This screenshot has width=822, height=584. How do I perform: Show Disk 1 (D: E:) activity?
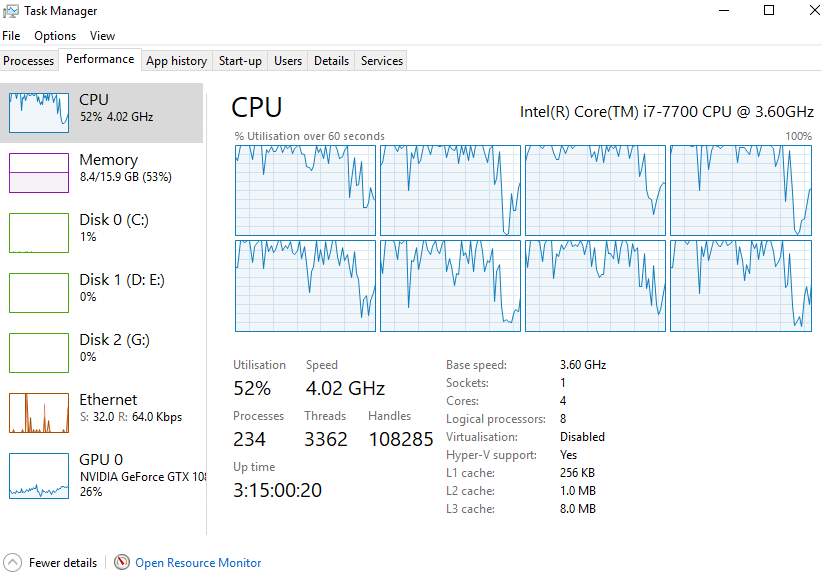point(39,292)
